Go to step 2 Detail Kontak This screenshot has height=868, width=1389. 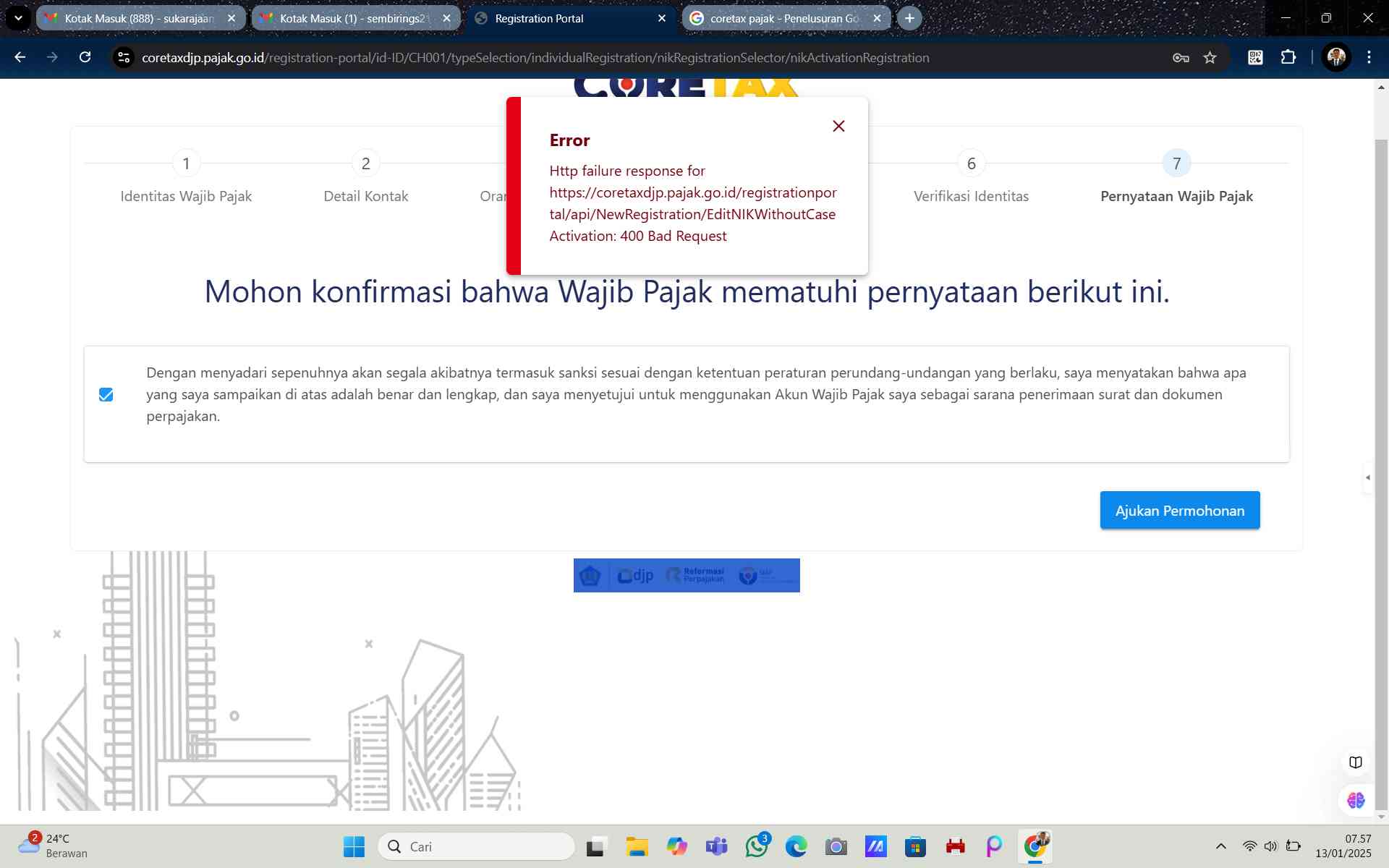[x=365, y=164]
